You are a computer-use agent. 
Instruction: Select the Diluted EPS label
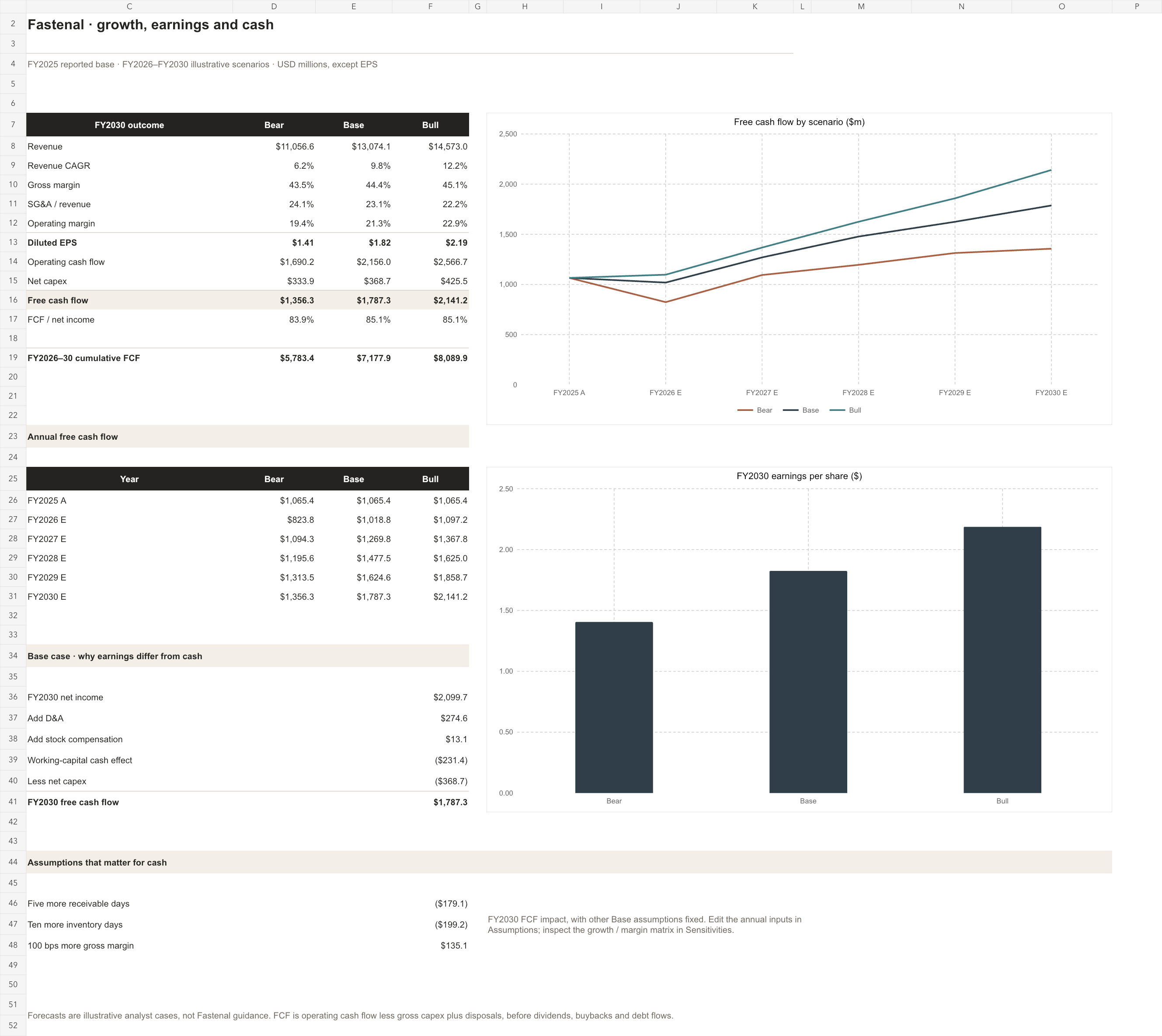pos(52,243)
